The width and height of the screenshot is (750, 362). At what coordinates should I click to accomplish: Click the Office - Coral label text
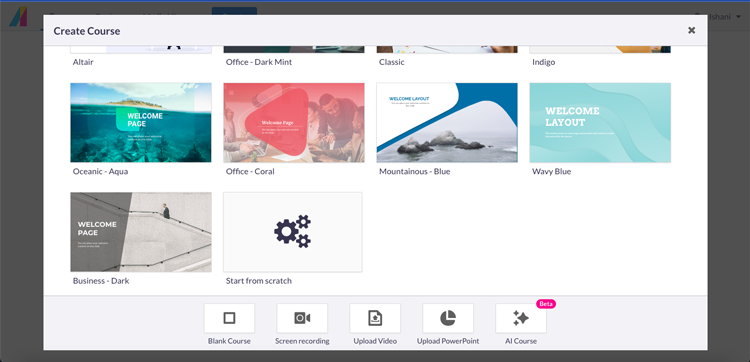click(x=250, y=171)
